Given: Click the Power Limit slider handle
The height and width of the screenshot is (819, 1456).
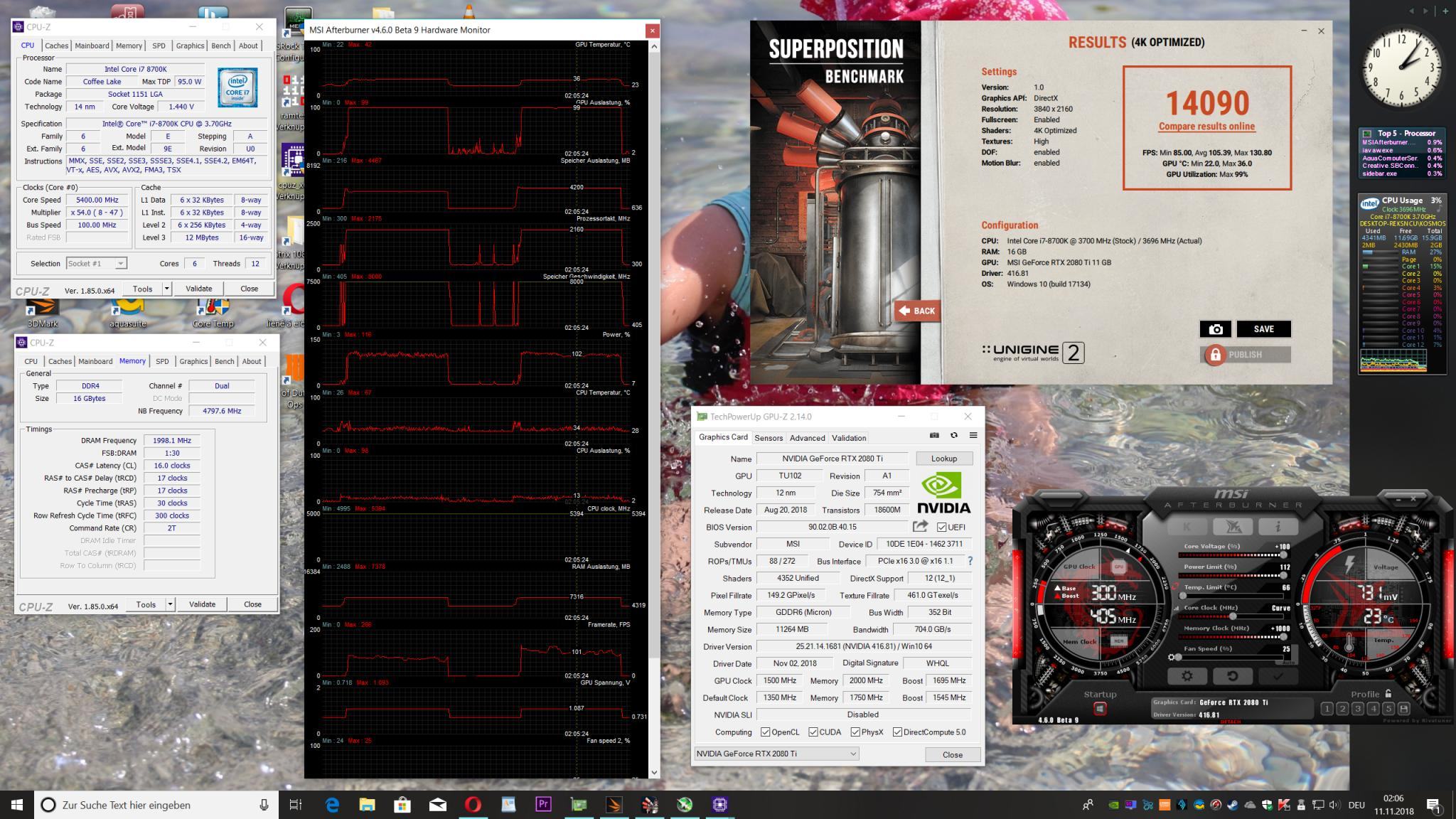Looking at the screenshot, I should point(1283,575).
